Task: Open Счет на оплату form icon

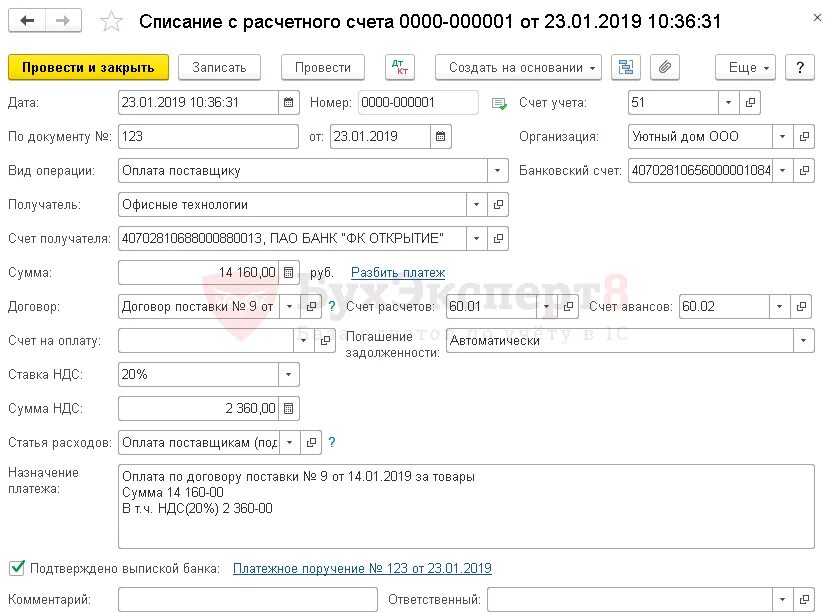Action: point(325,341)
